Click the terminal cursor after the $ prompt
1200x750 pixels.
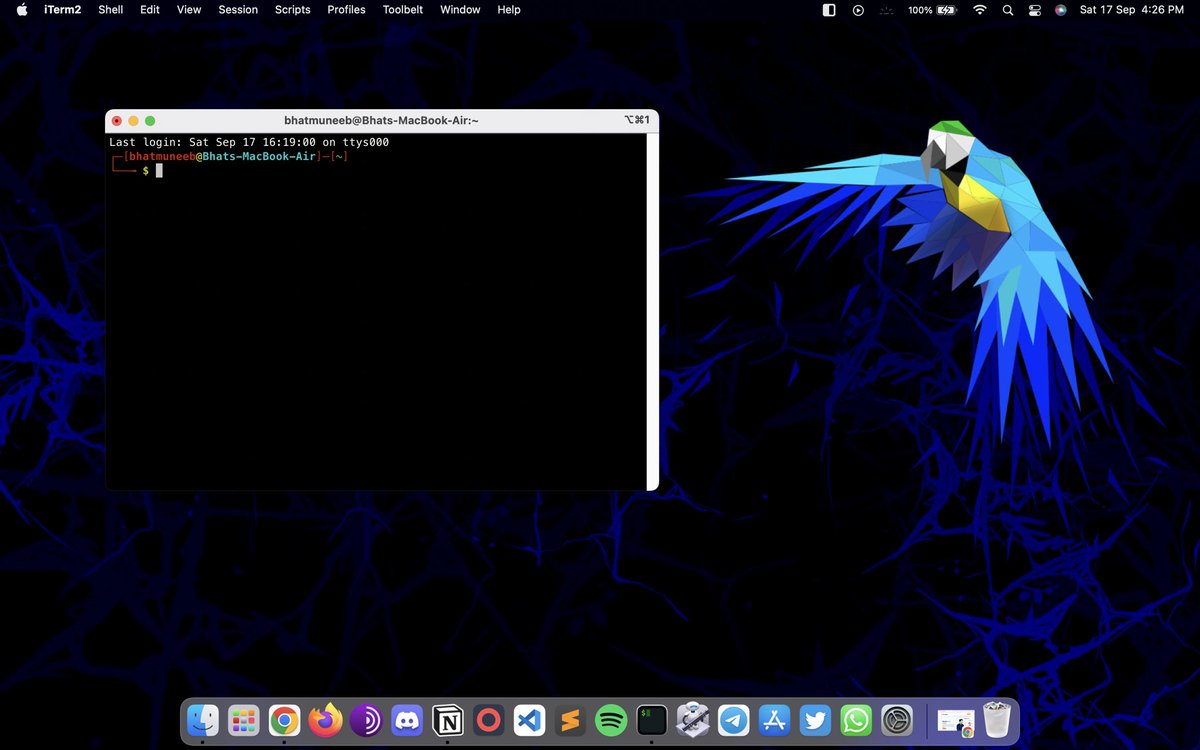click(159, 171)
